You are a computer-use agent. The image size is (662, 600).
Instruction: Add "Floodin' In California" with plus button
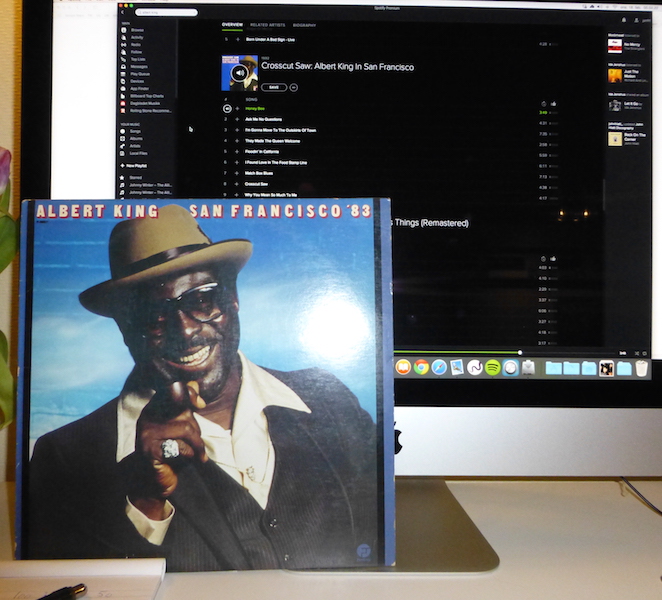(237, 152)
